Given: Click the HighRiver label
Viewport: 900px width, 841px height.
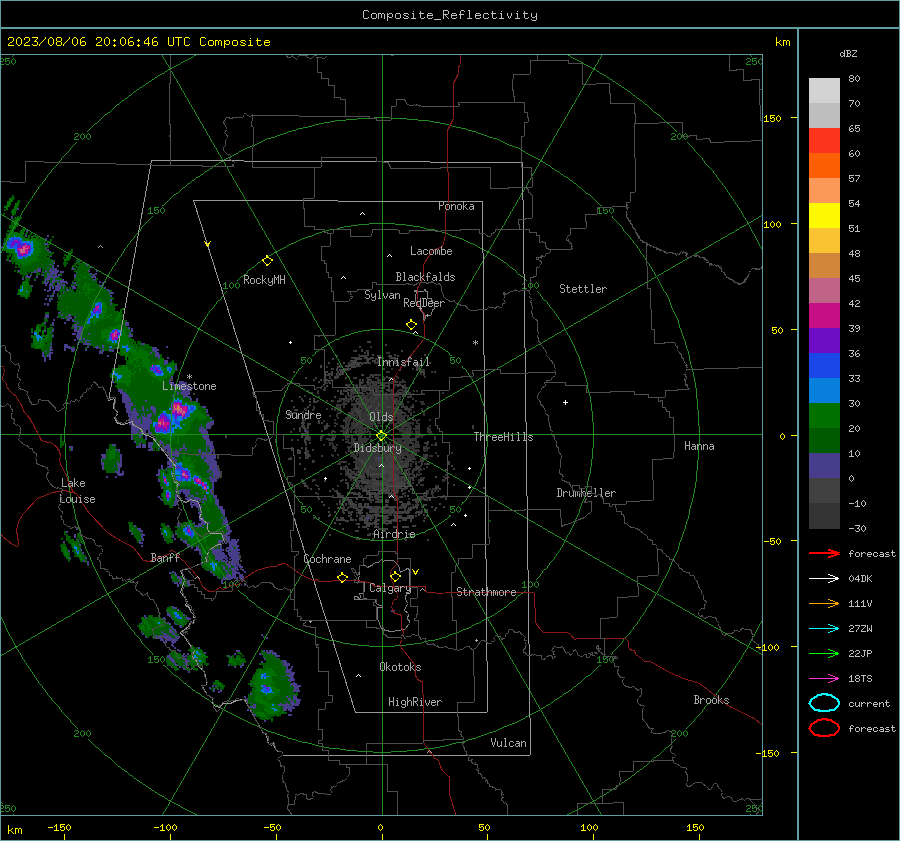Looking at the screenshot, I should tap(415, 702).
